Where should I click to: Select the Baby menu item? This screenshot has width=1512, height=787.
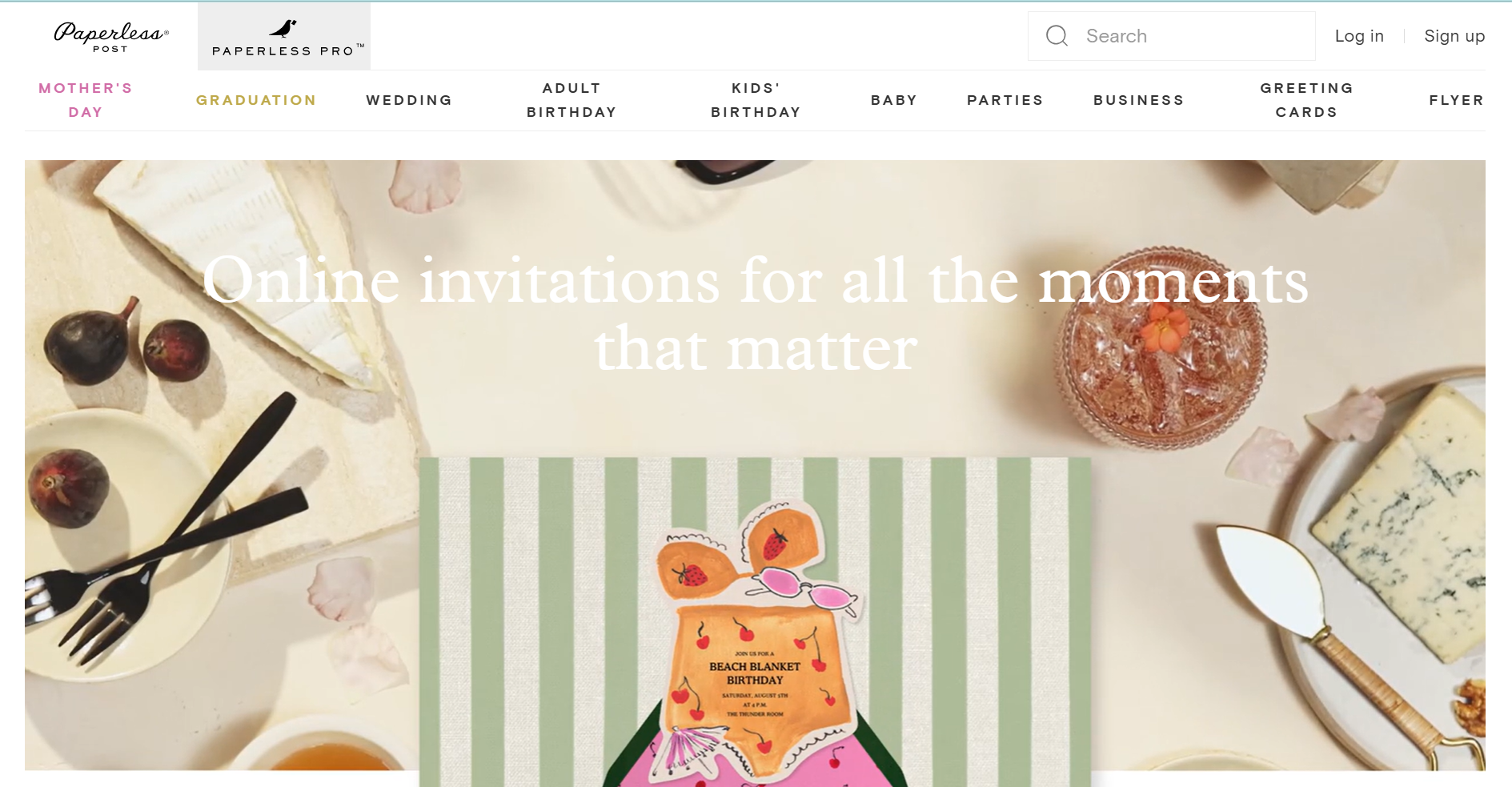click(894, 100)
